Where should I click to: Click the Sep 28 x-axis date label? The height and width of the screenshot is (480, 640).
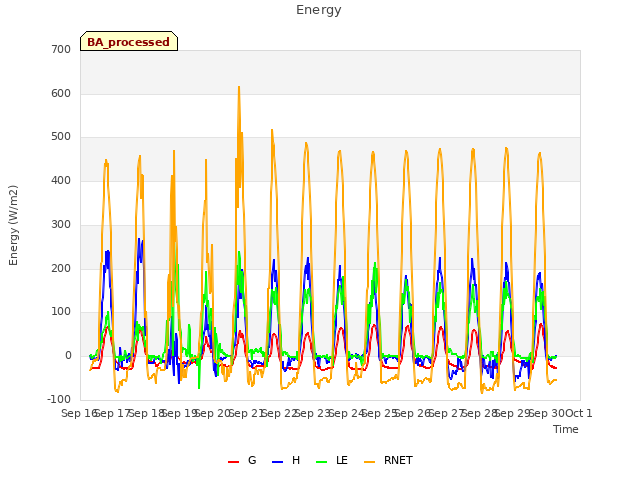coord(479,413)
